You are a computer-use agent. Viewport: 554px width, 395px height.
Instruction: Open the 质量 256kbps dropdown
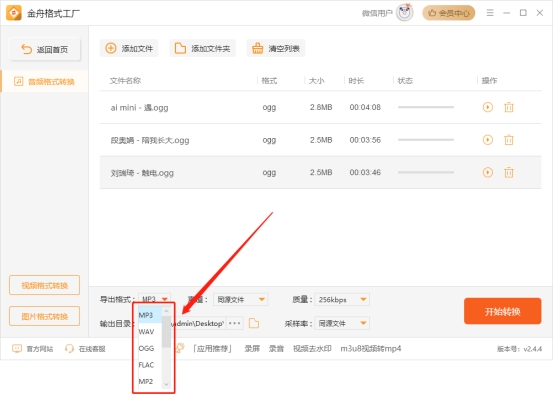click(x=342, y=300)
